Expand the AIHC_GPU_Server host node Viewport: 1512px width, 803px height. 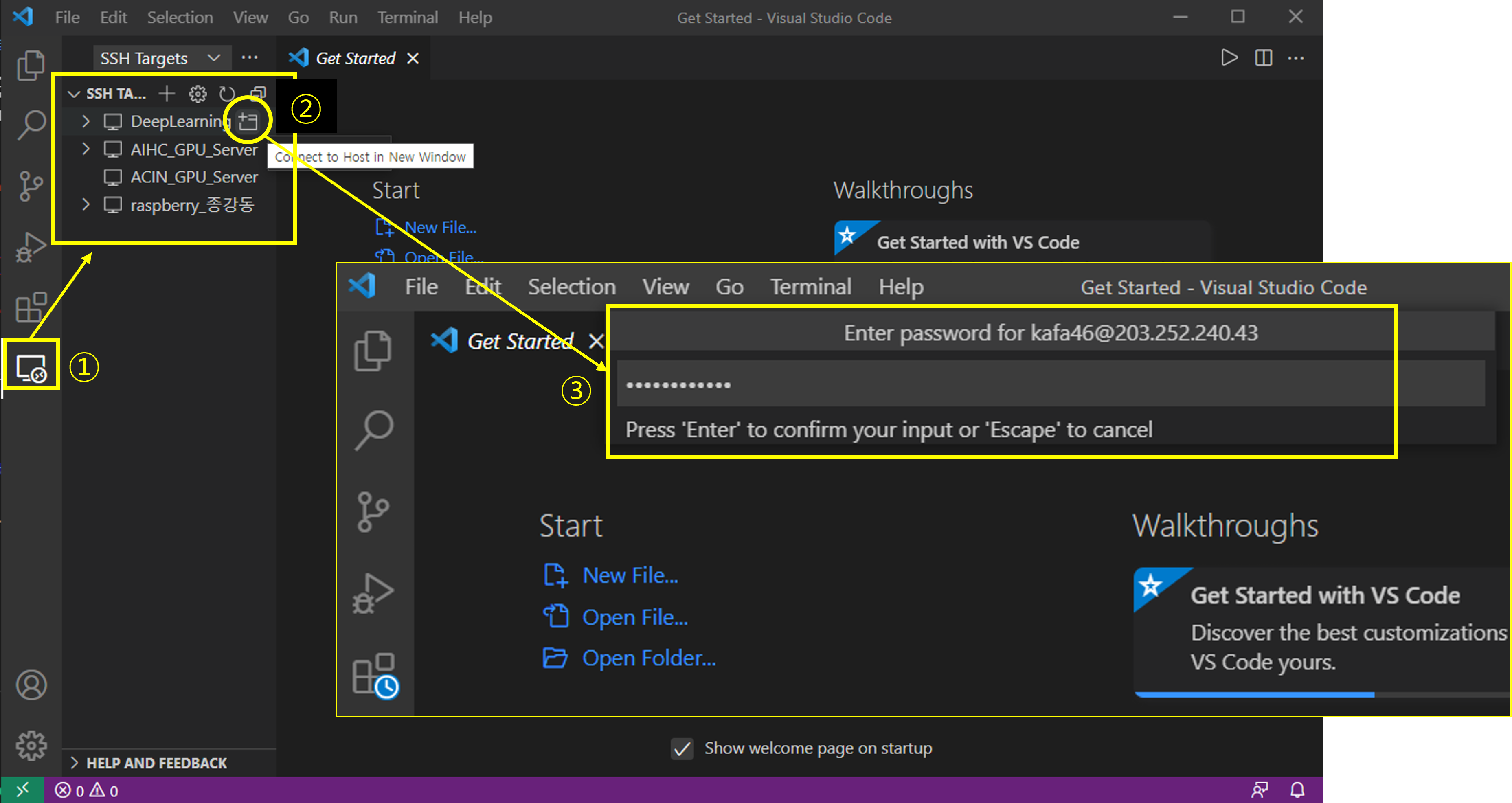click(x=86, y=149)
